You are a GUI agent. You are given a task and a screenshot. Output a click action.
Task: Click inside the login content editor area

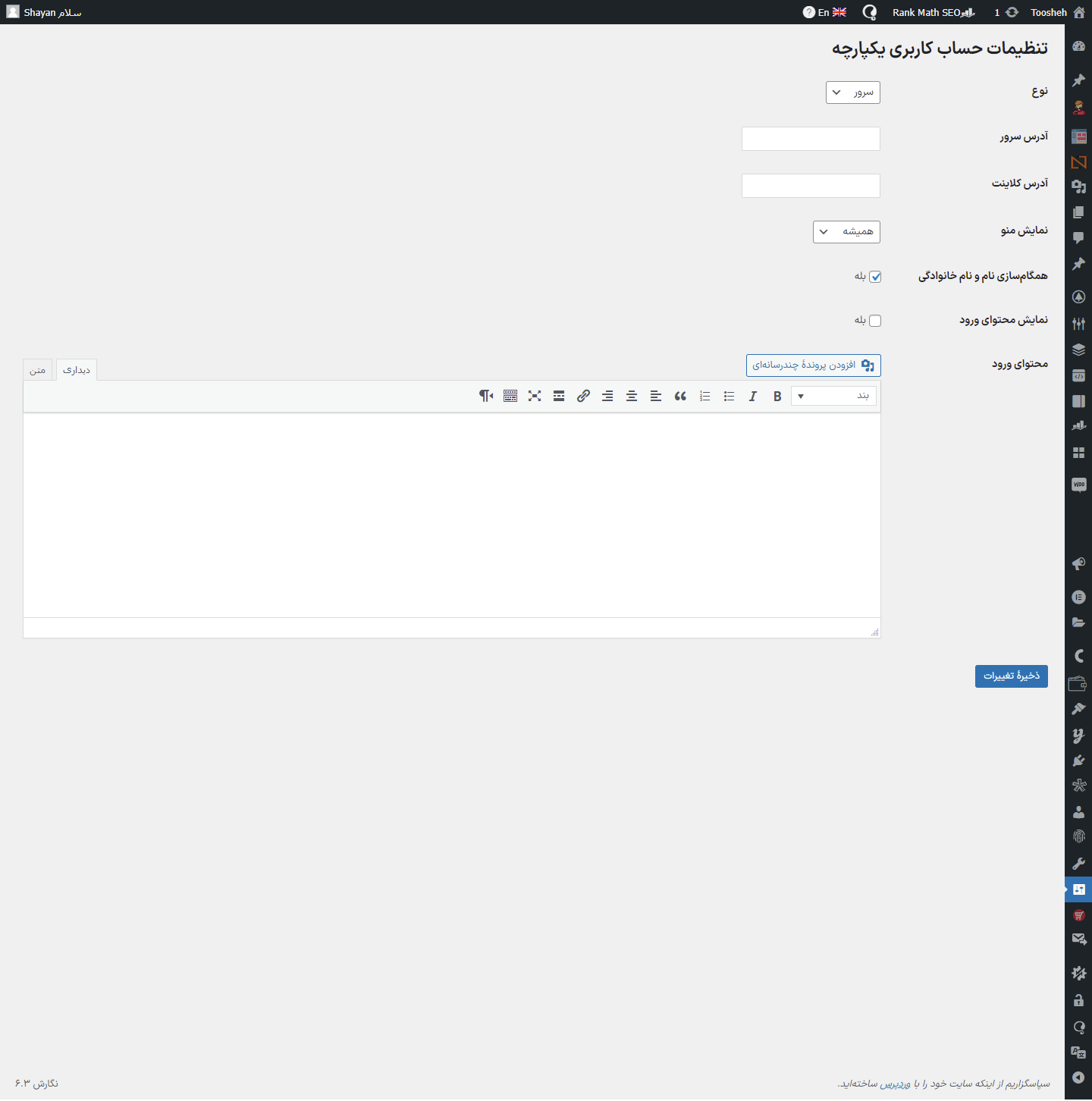[452, 516]
